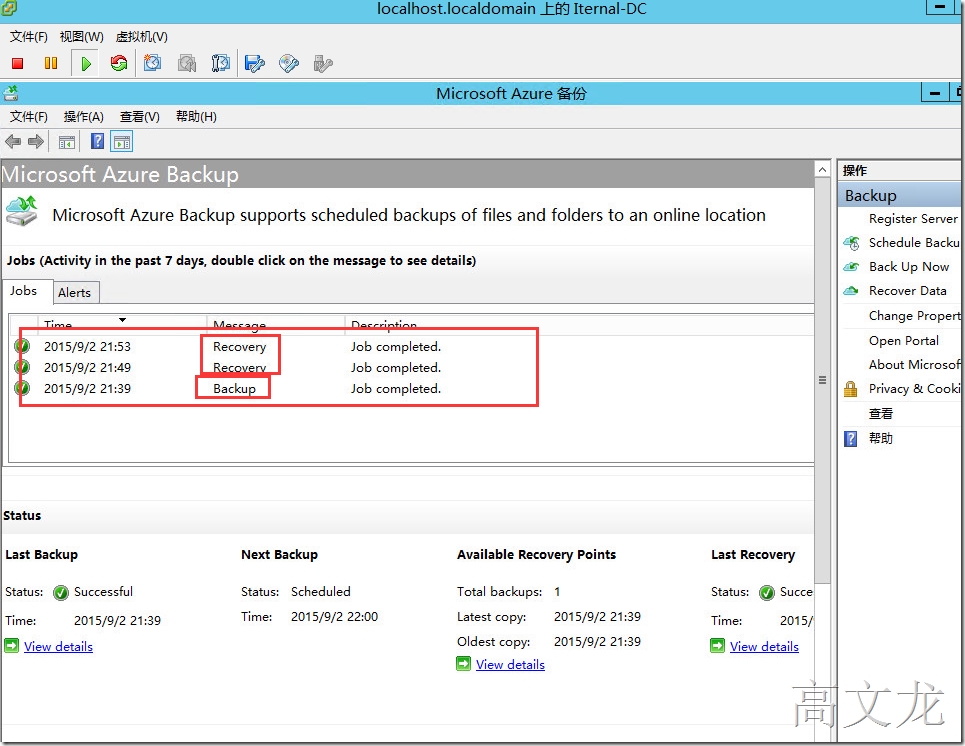
Task: Take a VM snapshot
Action: [153, 63]
